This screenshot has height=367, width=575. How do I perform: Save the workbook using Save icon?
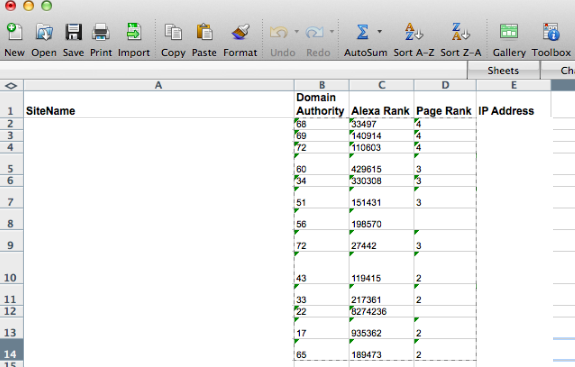point(73,32)
